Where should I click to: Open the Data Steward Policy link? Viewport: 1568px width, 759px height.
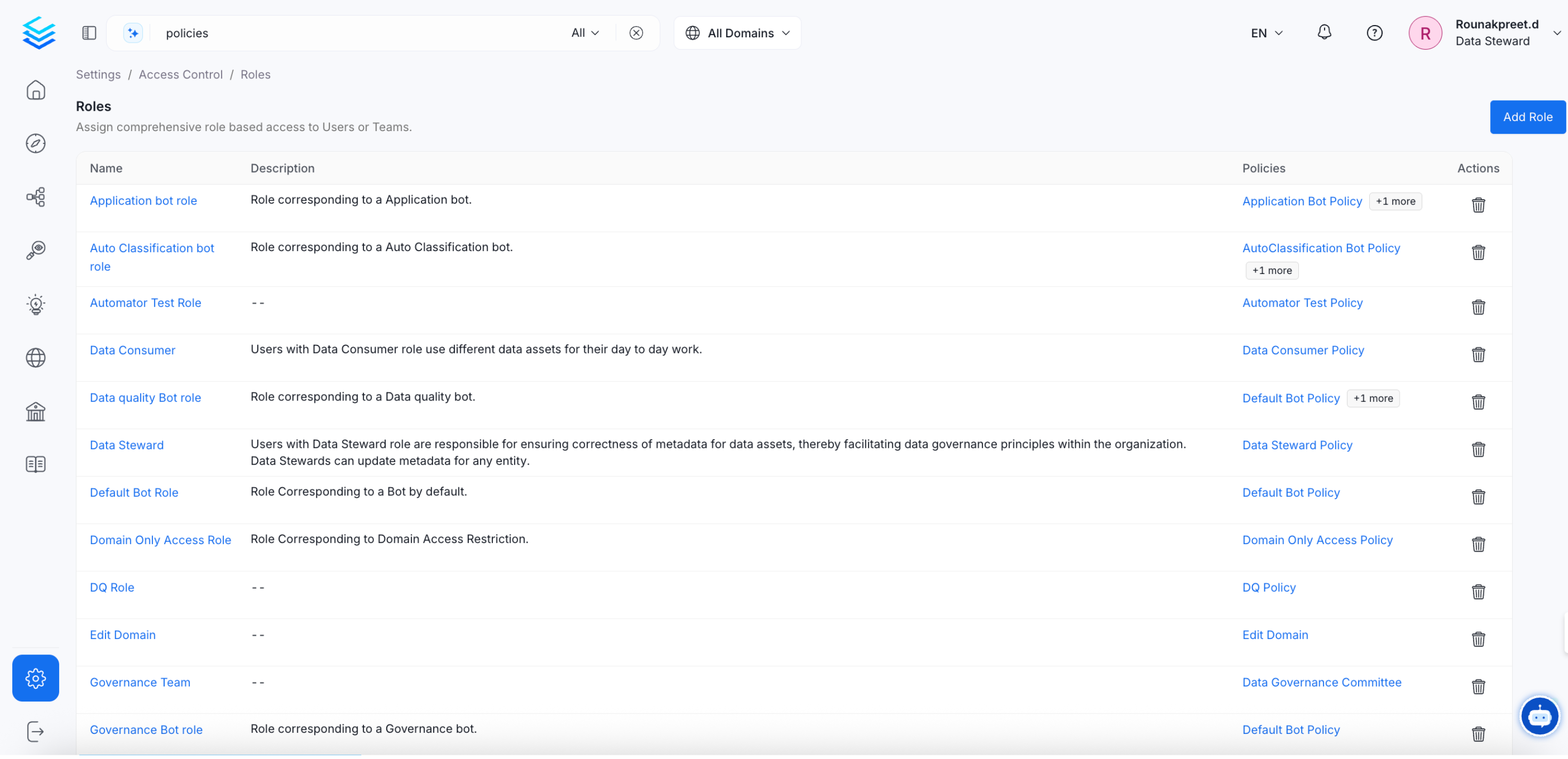(x=1296, y=445)
